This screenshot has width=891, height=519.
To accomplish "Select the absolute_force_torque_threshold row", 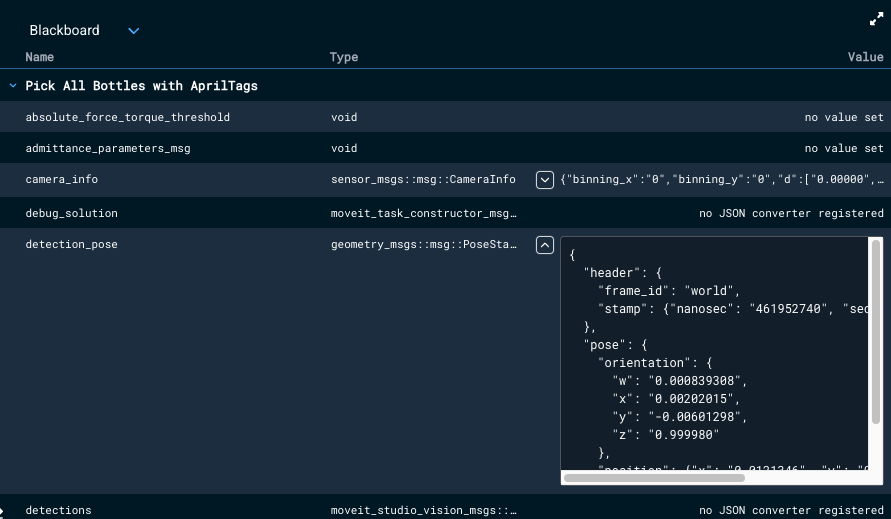I will 128,117.
